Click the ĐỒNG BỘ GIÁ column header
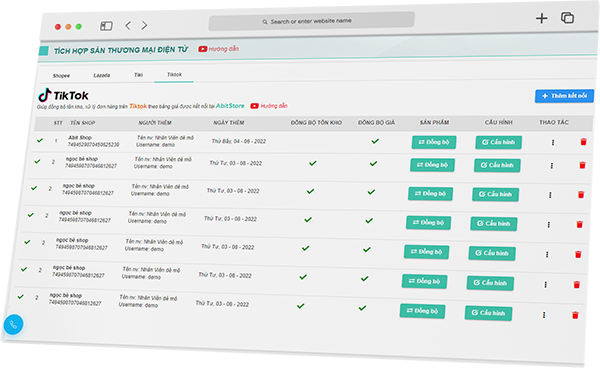The width and height of the screenshot is (600, 368). [x=377, y=123]
